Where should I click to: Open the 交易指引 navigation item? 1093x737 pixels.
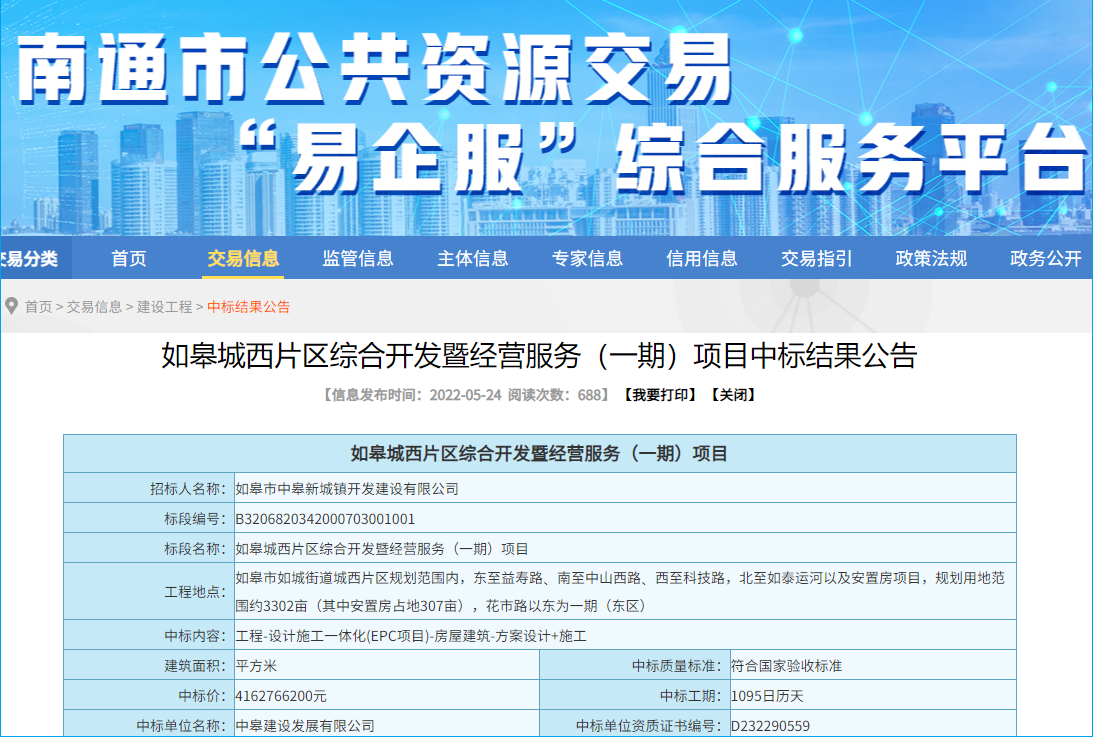click(817, 259)
